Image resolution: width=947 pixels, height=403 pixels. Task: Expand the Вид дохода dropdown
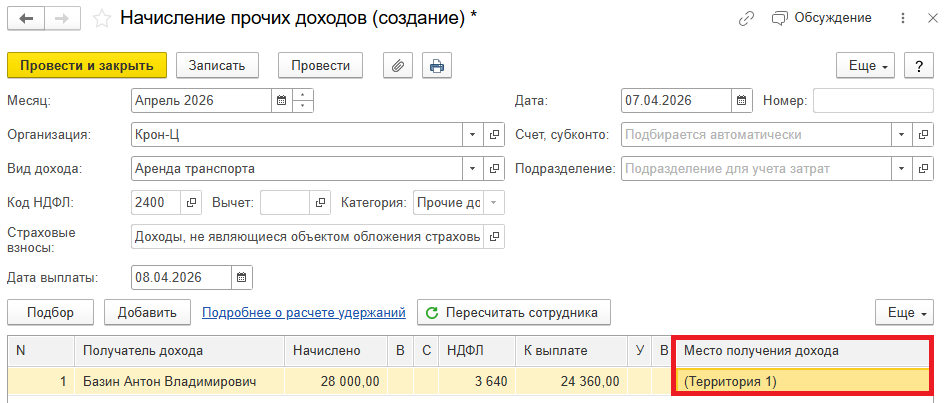coord(472,169)
